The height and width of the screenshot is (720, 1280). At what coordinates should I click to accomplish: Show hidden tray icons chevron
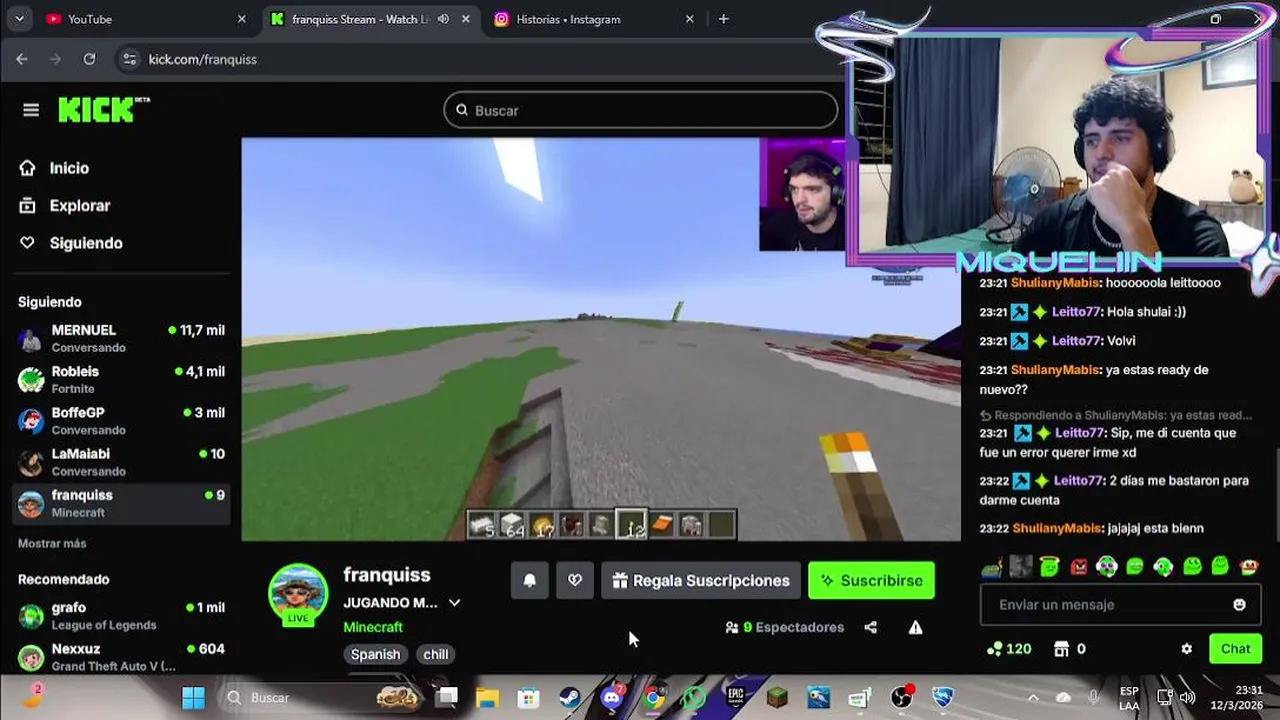tap(1033, 697)
